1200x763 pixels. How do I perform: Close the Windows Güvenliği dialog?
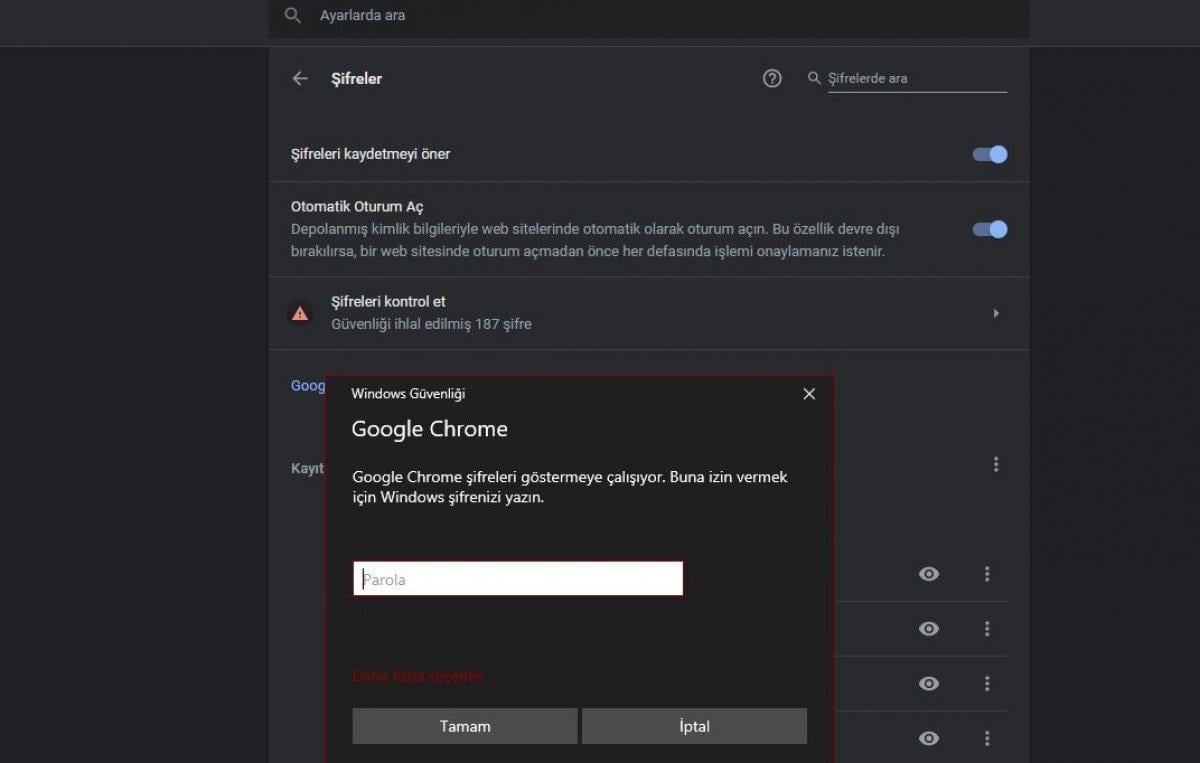tap(809, 394)
